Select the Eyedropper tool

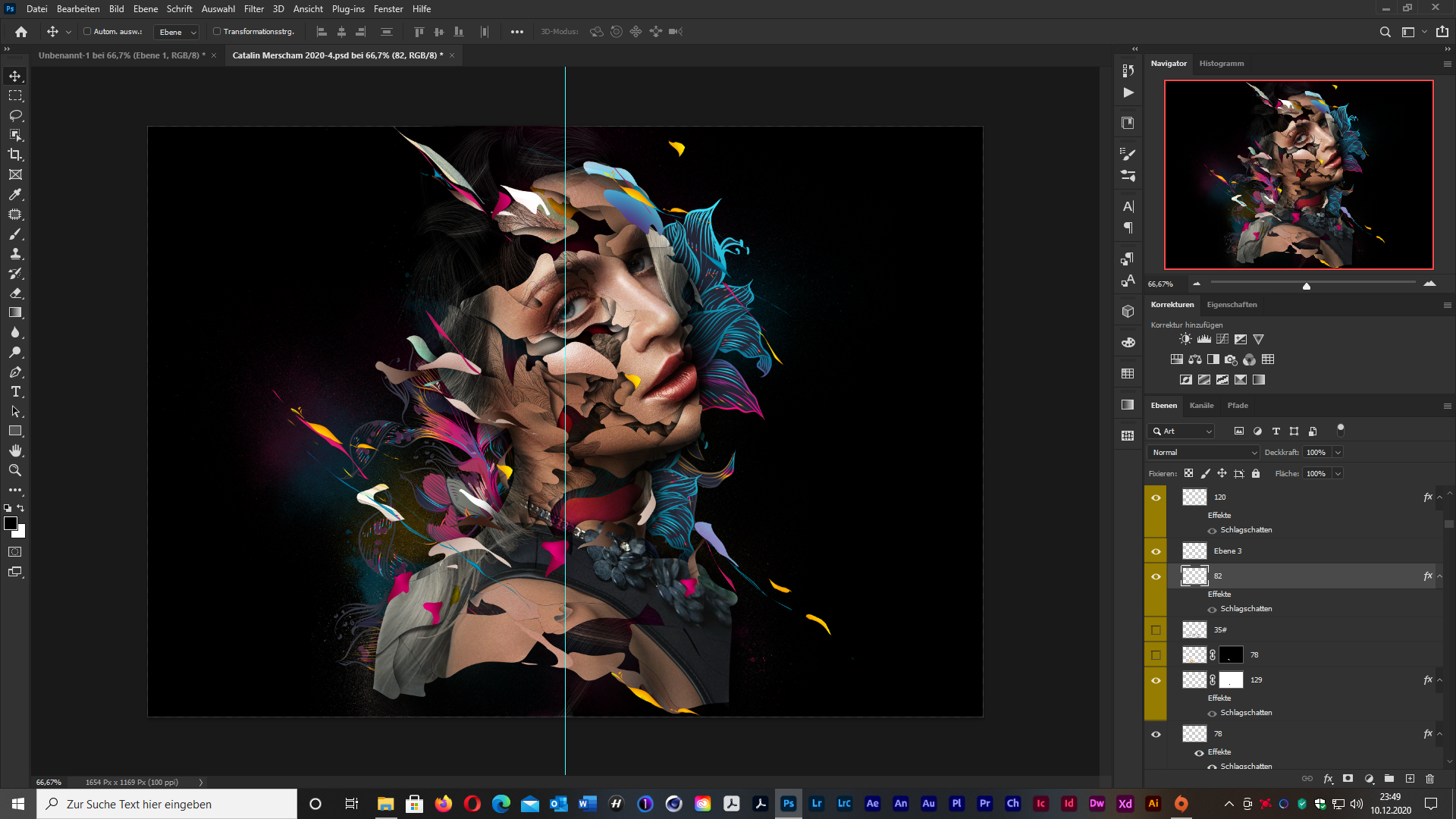tap(15, 194)
